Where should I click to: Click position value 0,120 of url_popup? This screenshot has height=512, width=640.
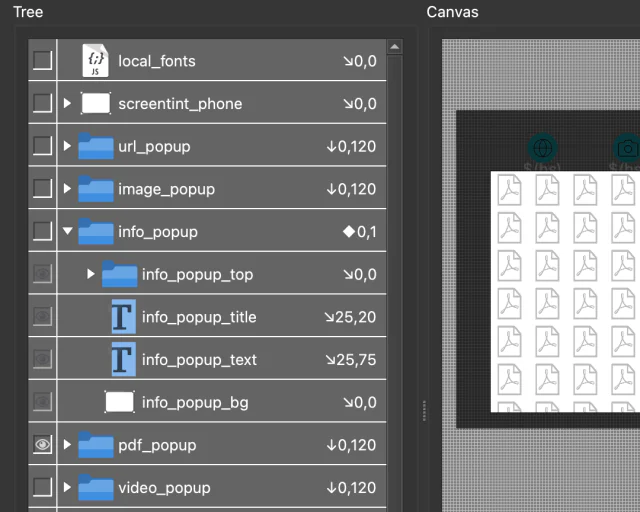351,147
